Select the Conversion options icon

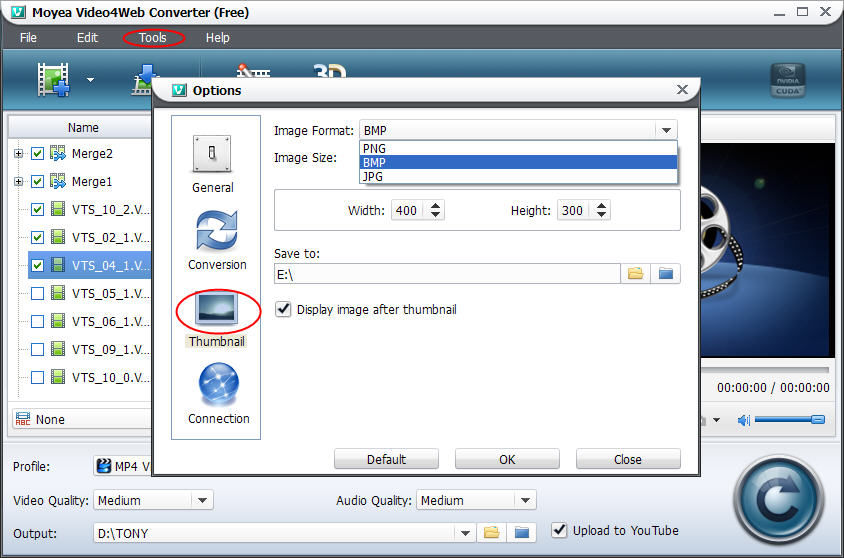coord(216,231)
